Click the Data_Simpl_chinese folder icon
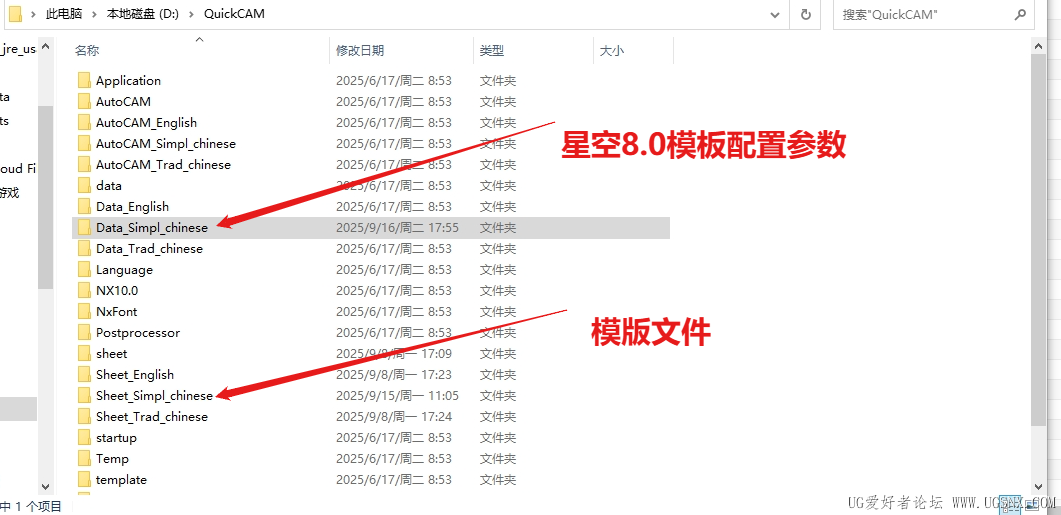 click(84, 228)
